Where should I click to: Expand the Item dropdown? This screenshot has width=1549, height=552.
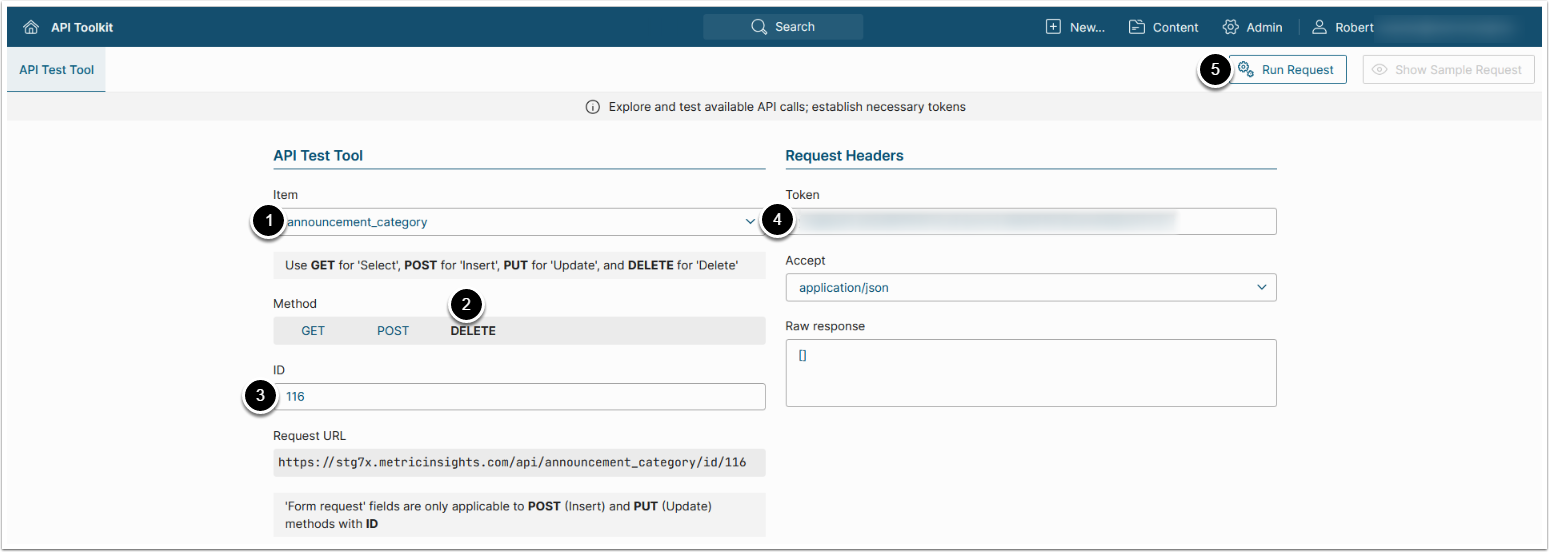[518, 222]
